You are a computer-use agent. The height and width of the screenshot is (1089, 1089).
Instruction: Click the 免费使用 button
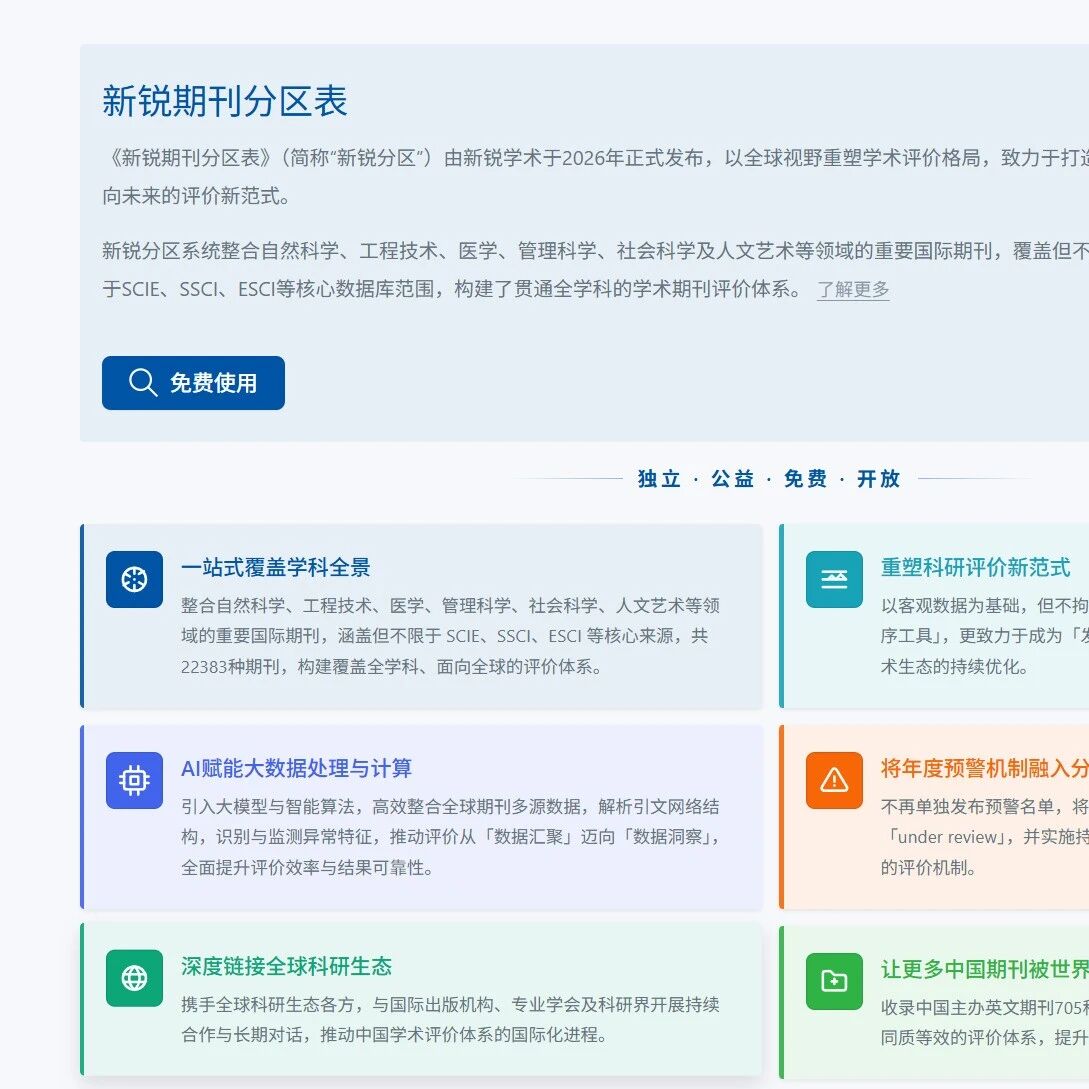pos(193,383)
